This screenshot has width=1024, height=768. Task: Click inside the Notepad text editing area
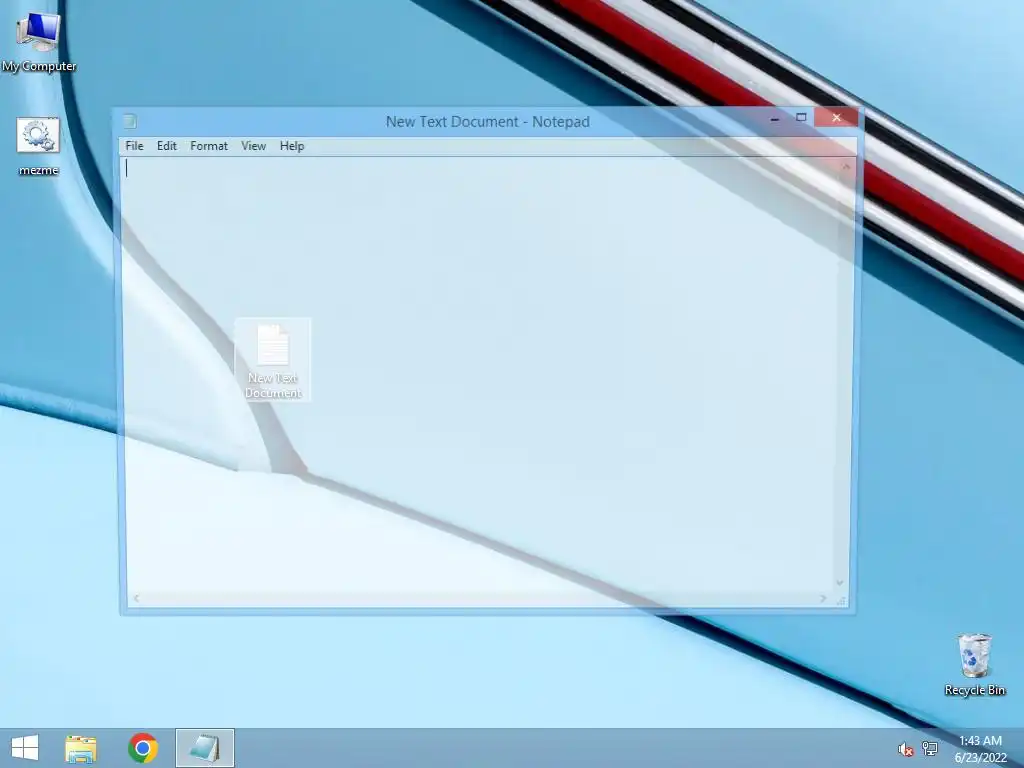[482, 374]
